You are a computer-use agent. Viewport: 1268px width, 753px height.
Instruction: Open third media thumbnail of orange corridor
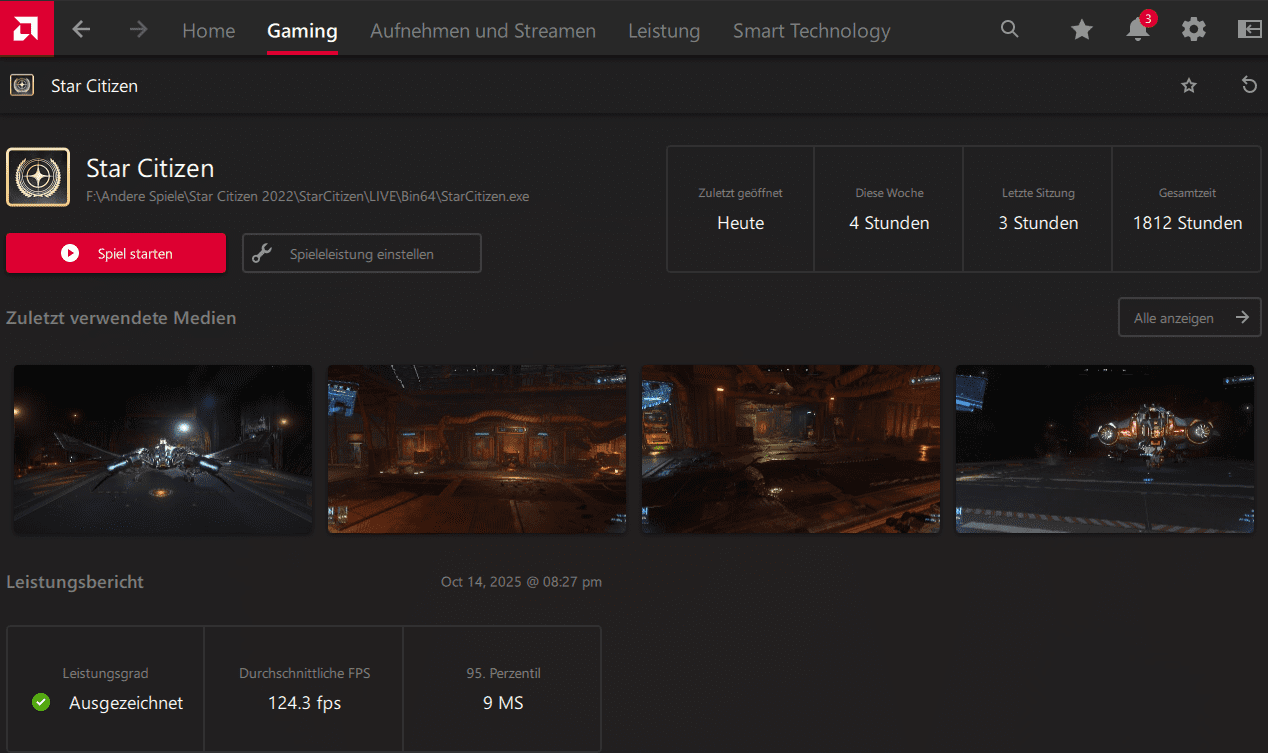[x=791, y=449]
